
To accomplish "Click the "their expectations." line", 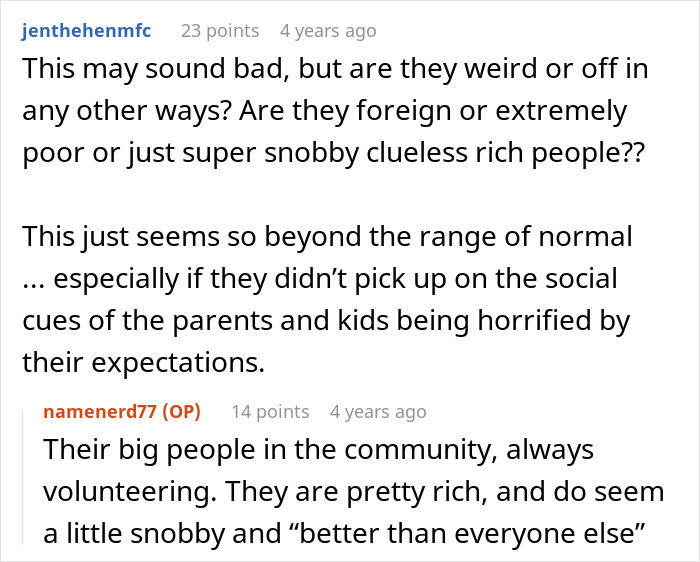I will pyautogui.click(x=143, y=361).
